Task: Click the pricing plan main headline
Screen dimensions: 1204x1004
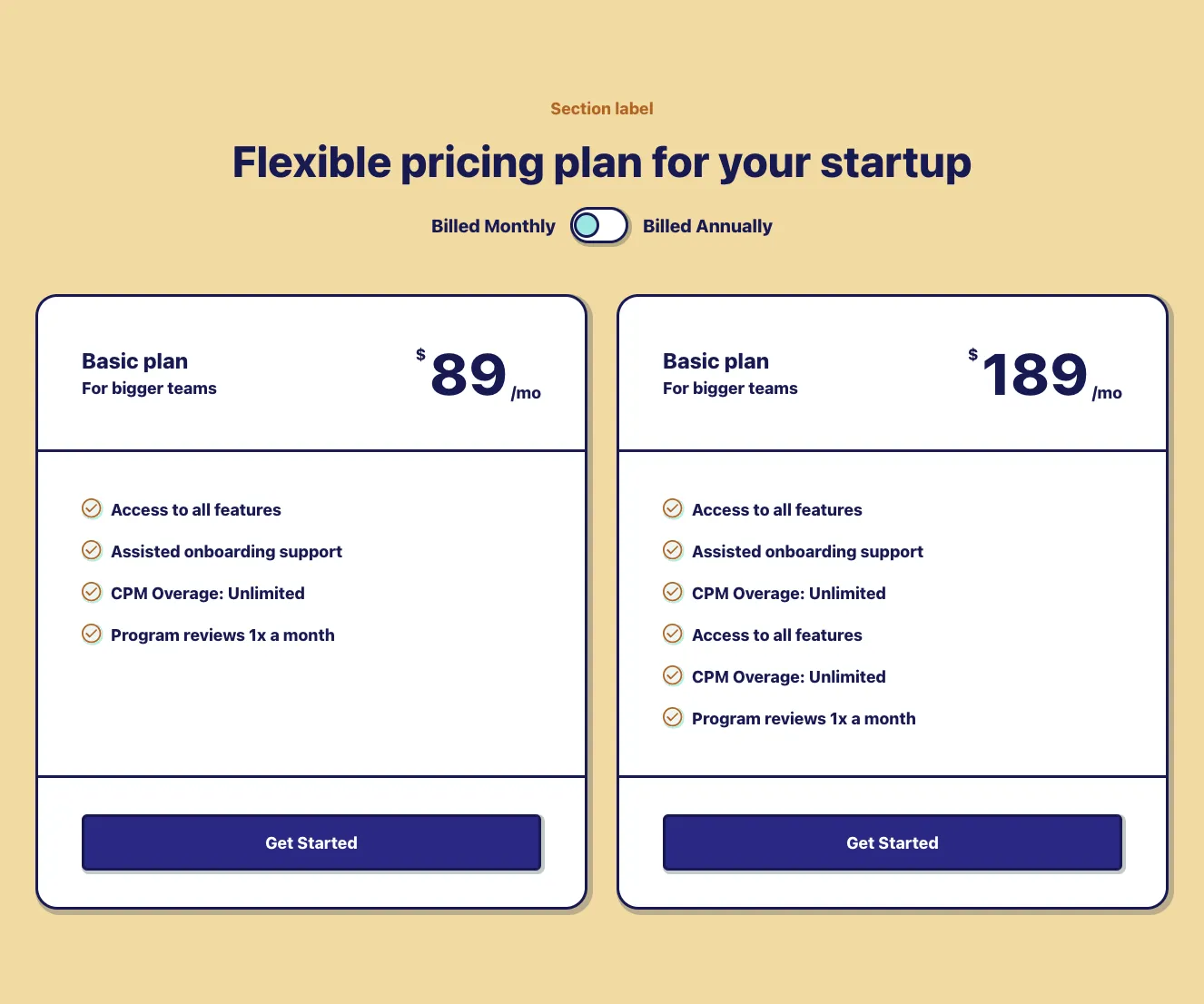Action: (x=602, y=163)
